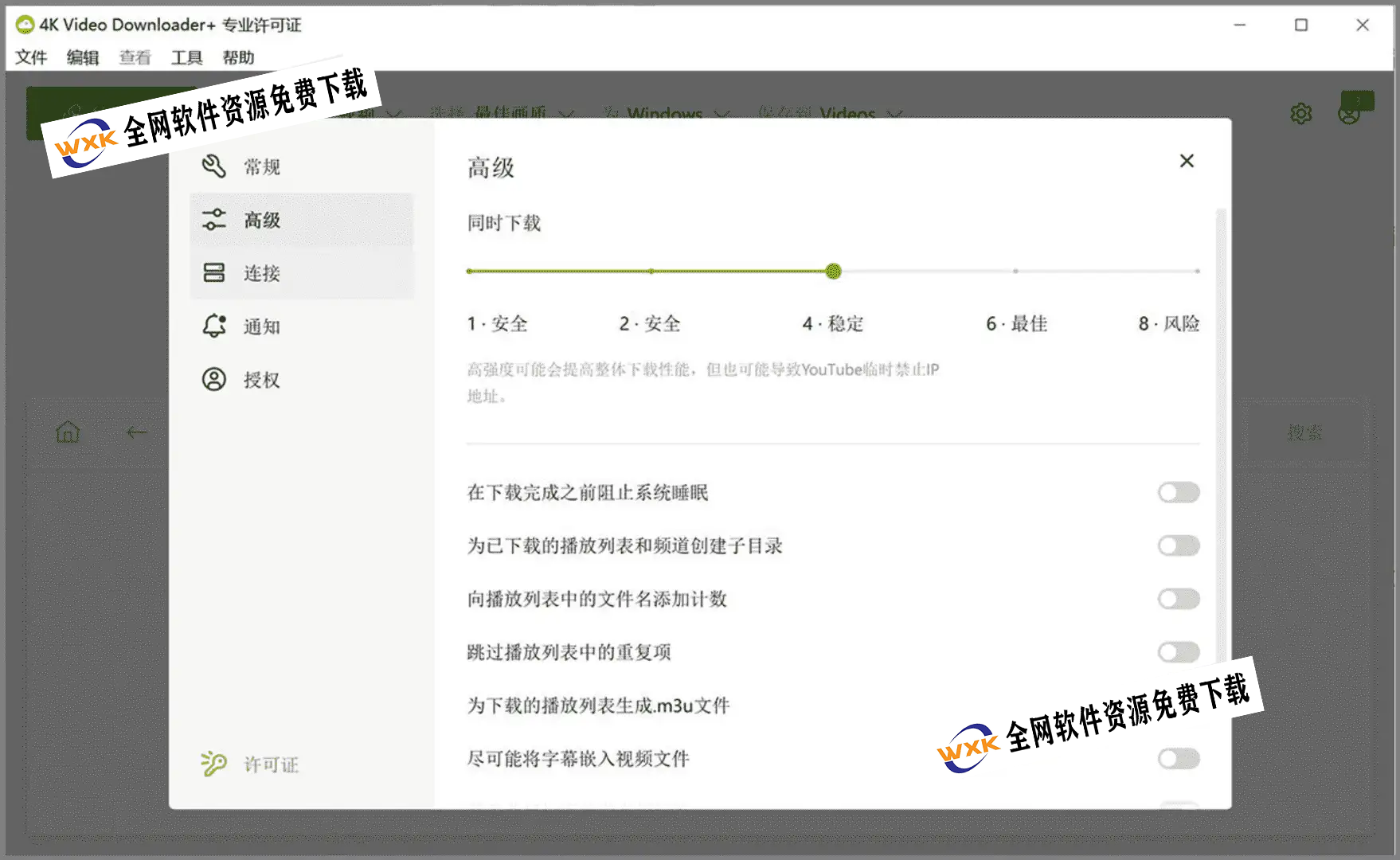Click the 4K Video Downloader+ app icon

(x=25, y=25)
